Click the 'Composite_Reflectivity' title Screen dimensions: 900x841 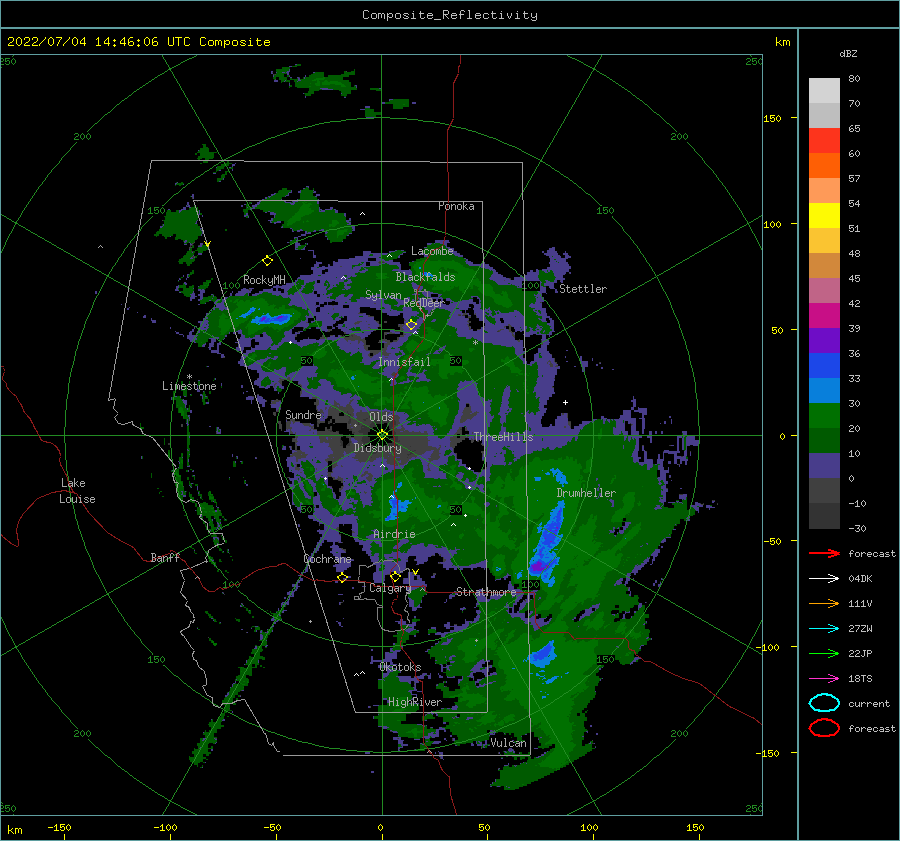tap(450, 15)
